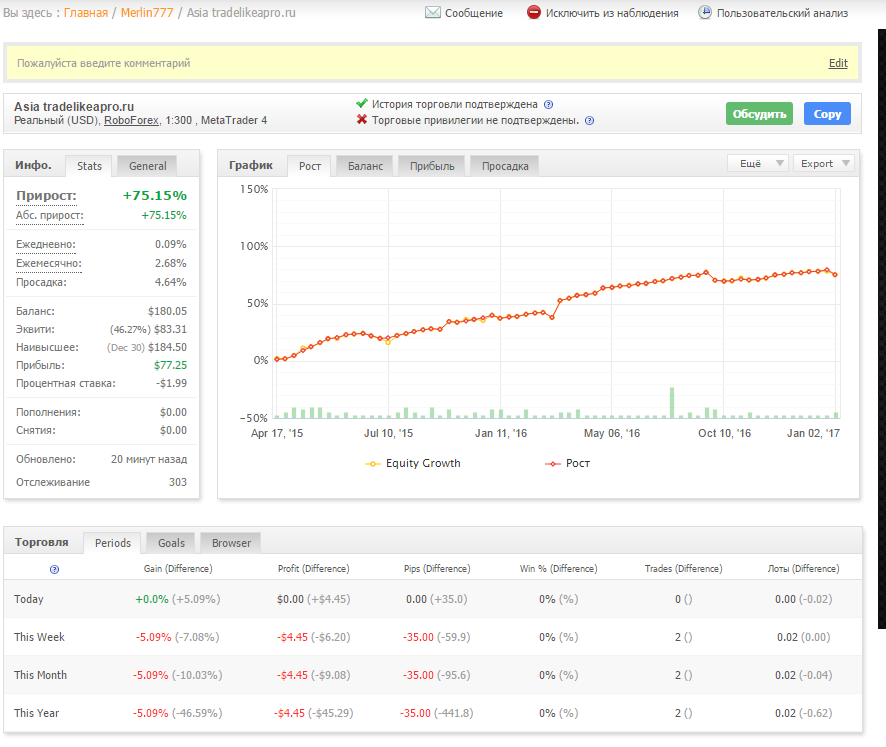Click the interest value -$1.99
Screen dimensions: 886x747
coord(171,383)
